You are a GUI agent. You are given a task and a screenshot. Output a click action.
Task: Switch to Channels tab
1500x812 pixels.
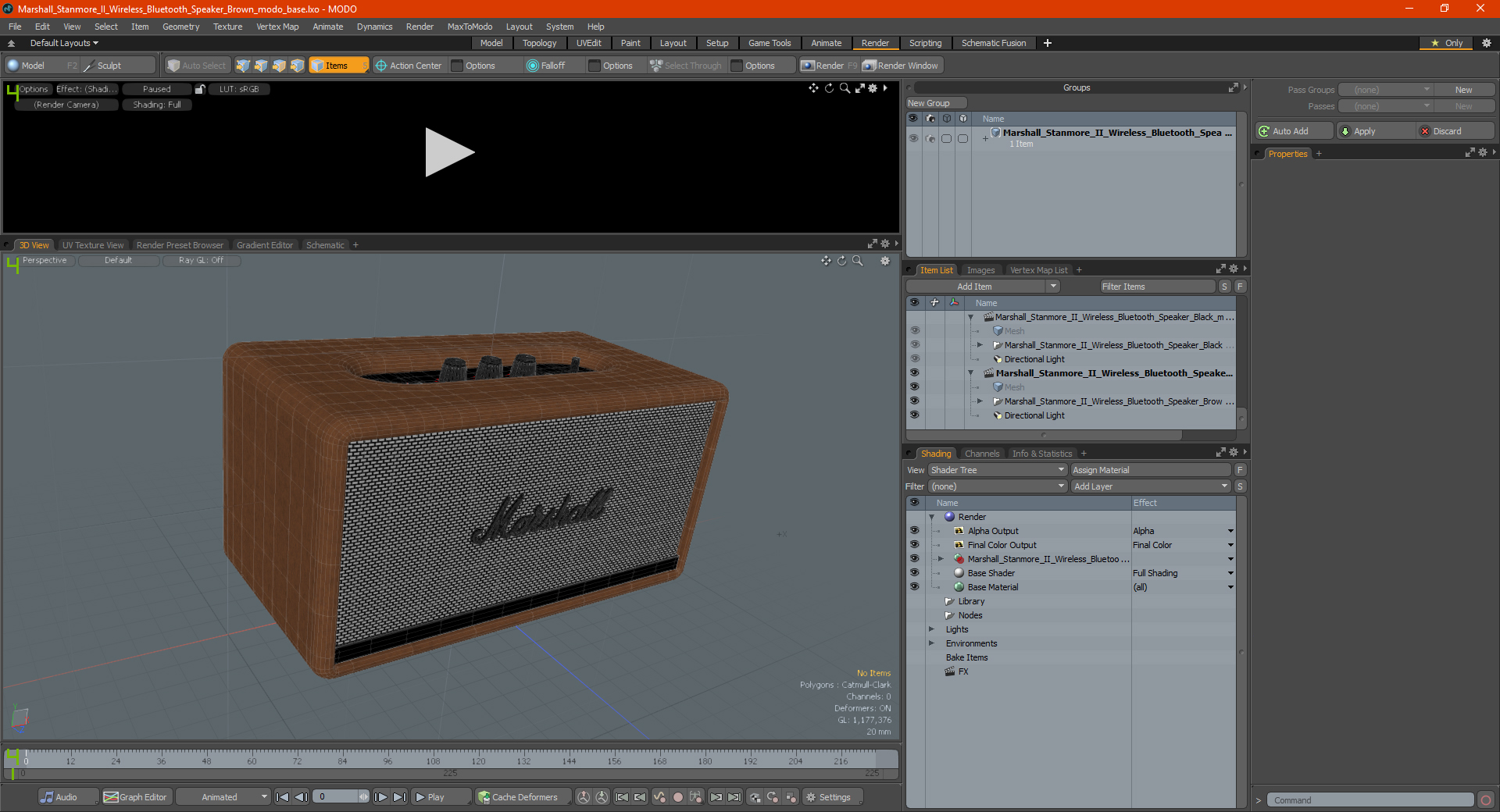click(982, 454)
